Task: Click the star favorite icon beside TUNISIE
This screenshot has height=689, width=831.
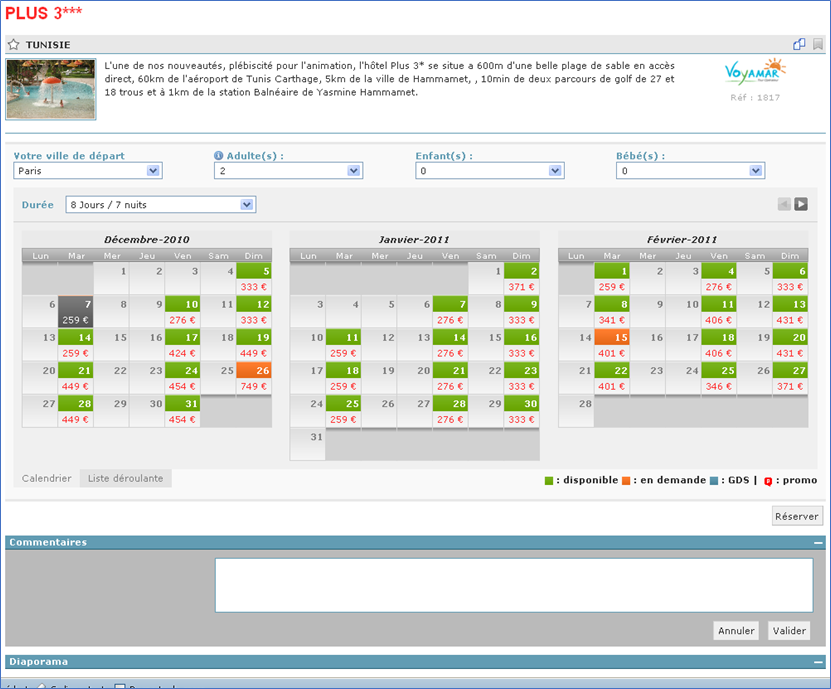Action: [14, 45]
